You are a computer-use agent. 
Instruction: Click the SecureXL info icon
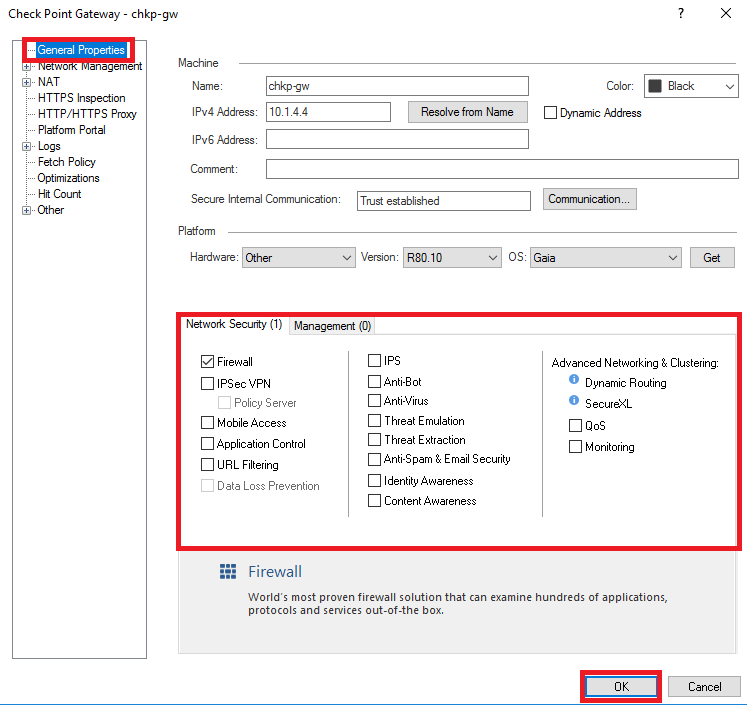click(574, 400)
